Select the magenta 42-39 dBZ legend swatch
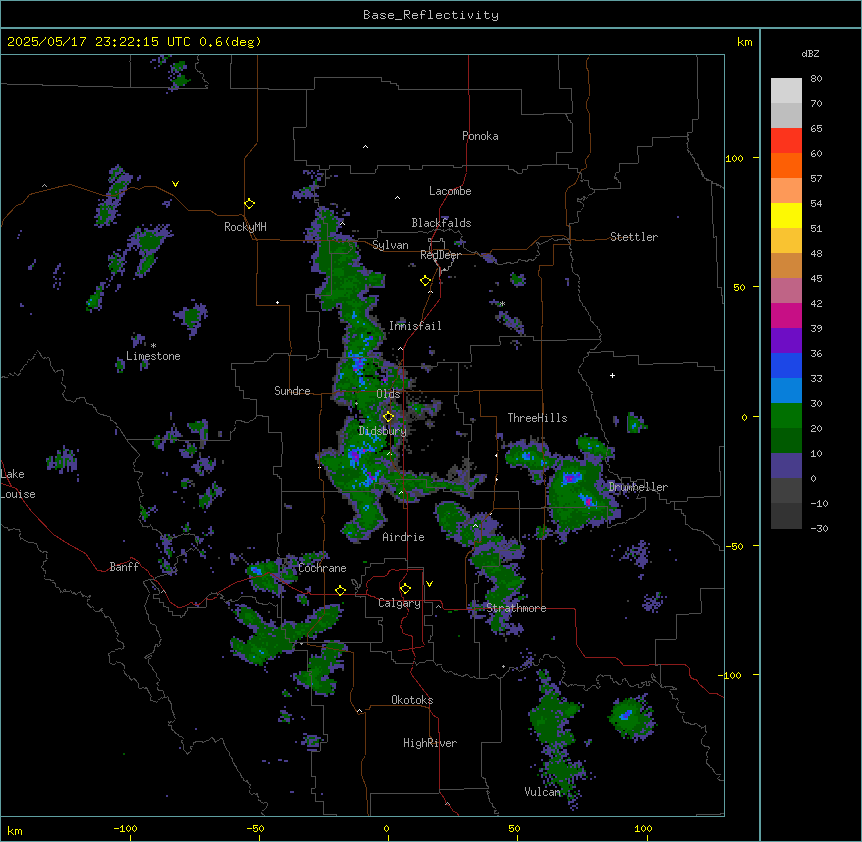Viewport: 862px width, 842px height. 786,315
